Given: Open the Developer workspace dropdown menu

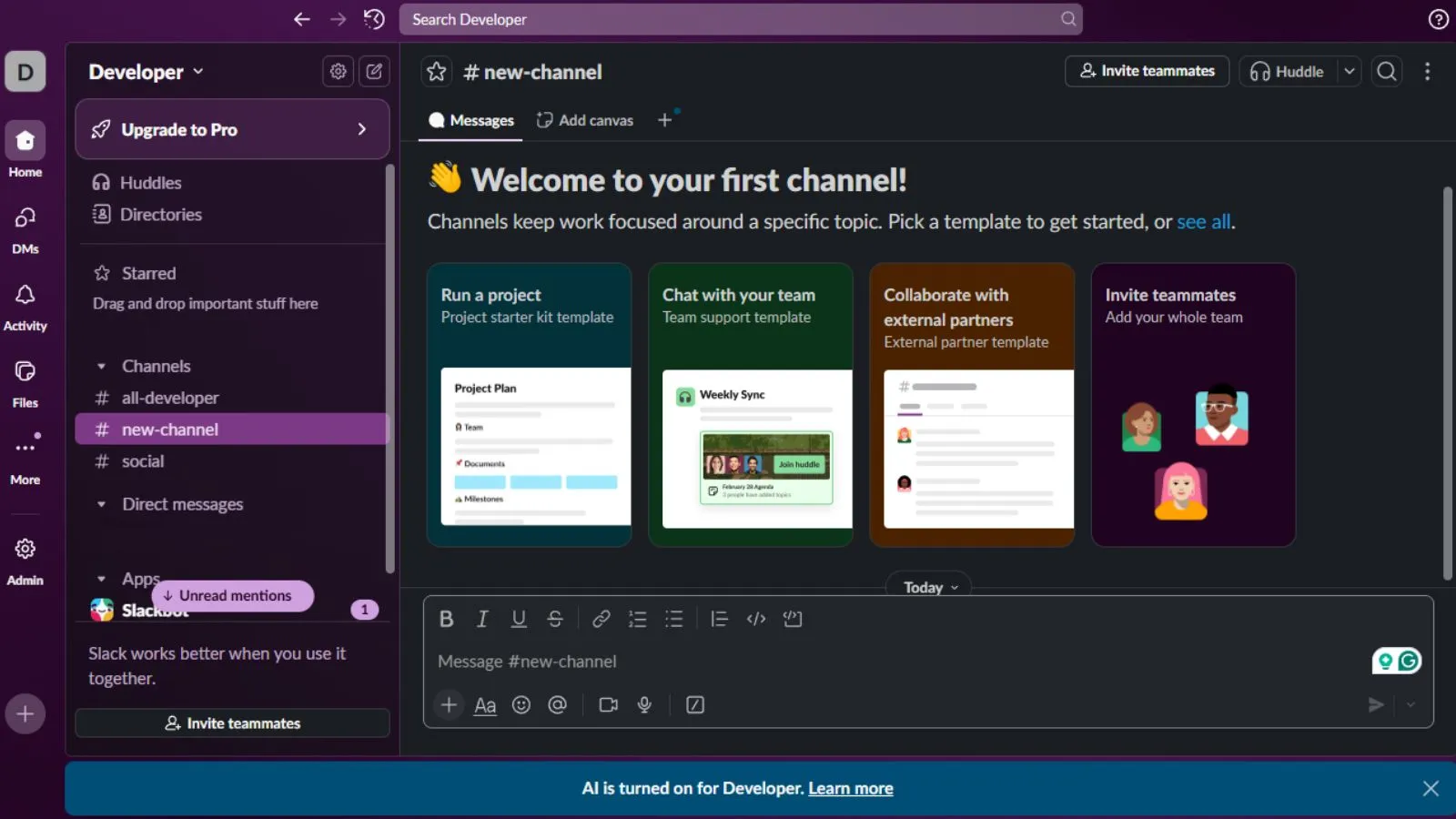Looking at the screenshot, I should click(146, 72).
